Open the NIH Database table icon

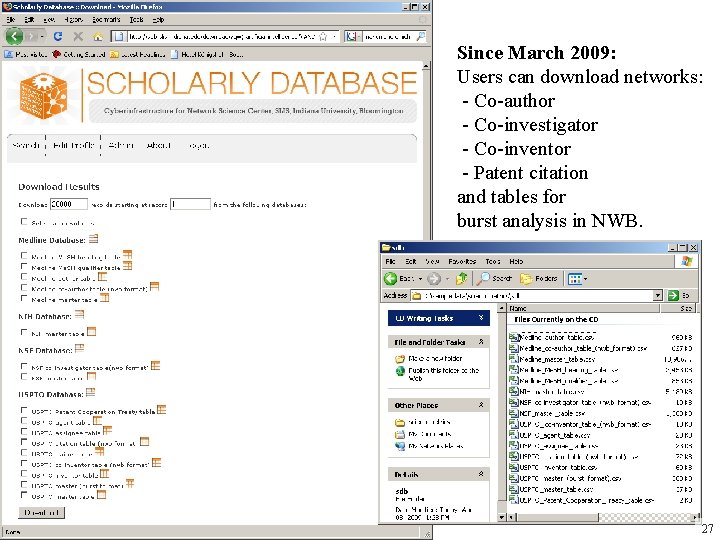(x=79, y=315)
